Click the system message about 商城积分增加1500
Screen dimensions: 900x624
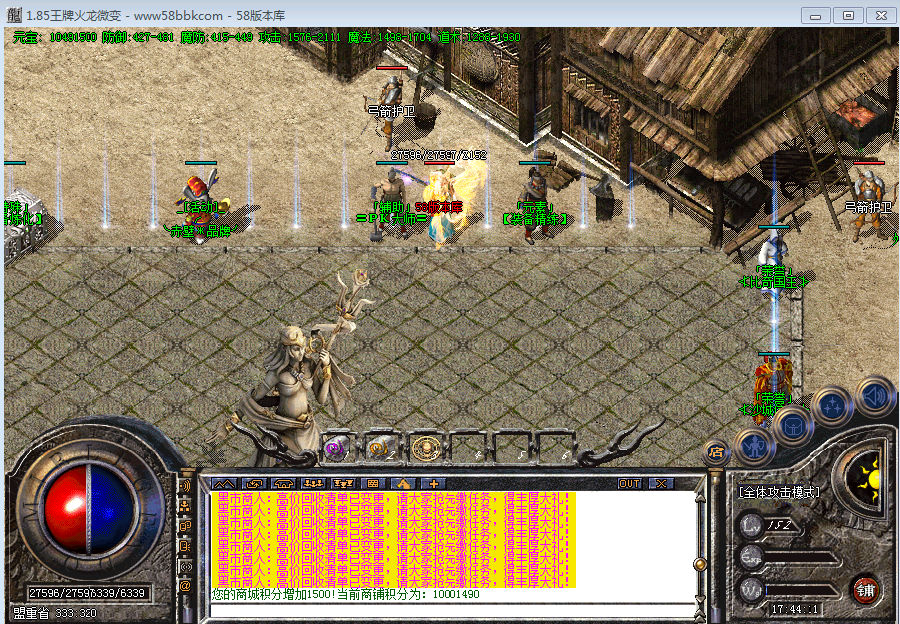346,595
